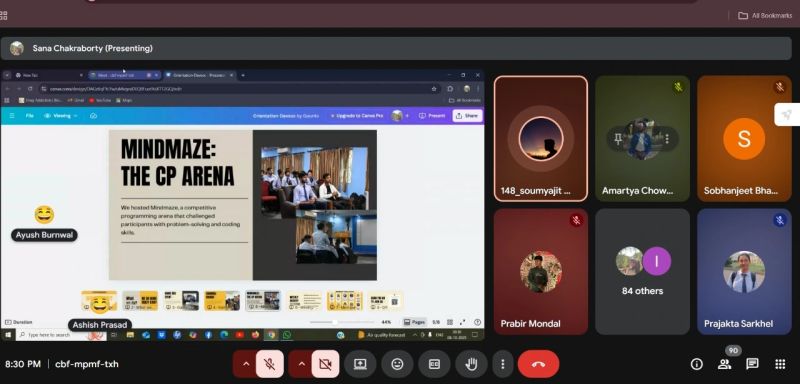Image resolution: width=800 pixels, height=384 pixels.
Task: Open the Maps bookmark
Action: [x=123, y=100]
